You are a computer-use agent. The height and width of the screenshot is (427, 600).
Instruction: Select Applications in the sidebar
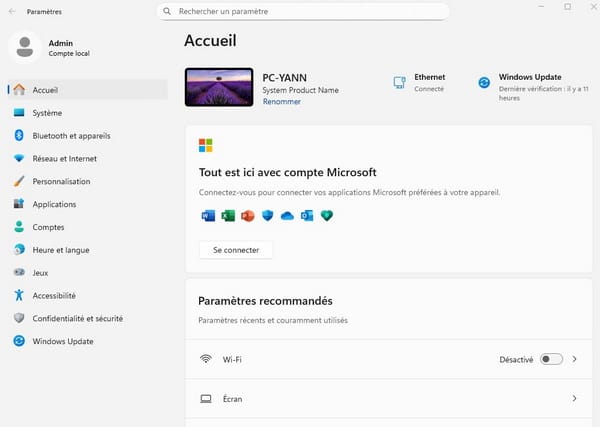tap(88, 204)
